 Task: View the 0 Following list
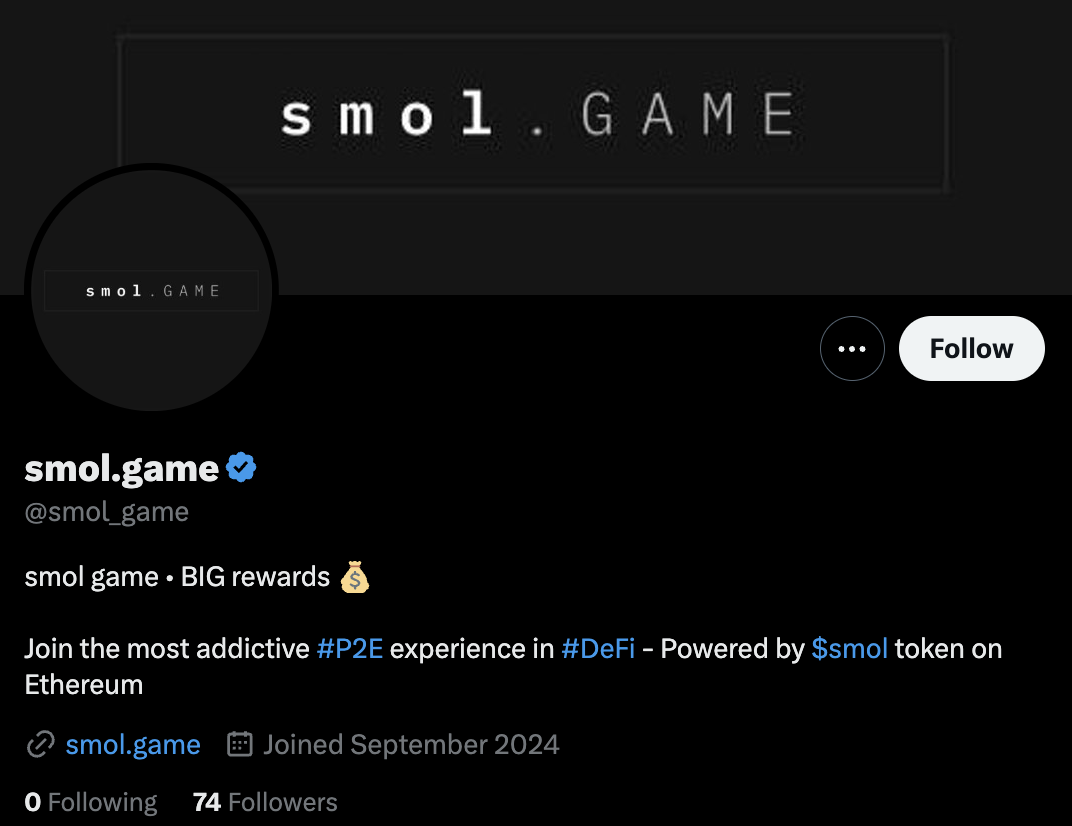tap(91, 802)
